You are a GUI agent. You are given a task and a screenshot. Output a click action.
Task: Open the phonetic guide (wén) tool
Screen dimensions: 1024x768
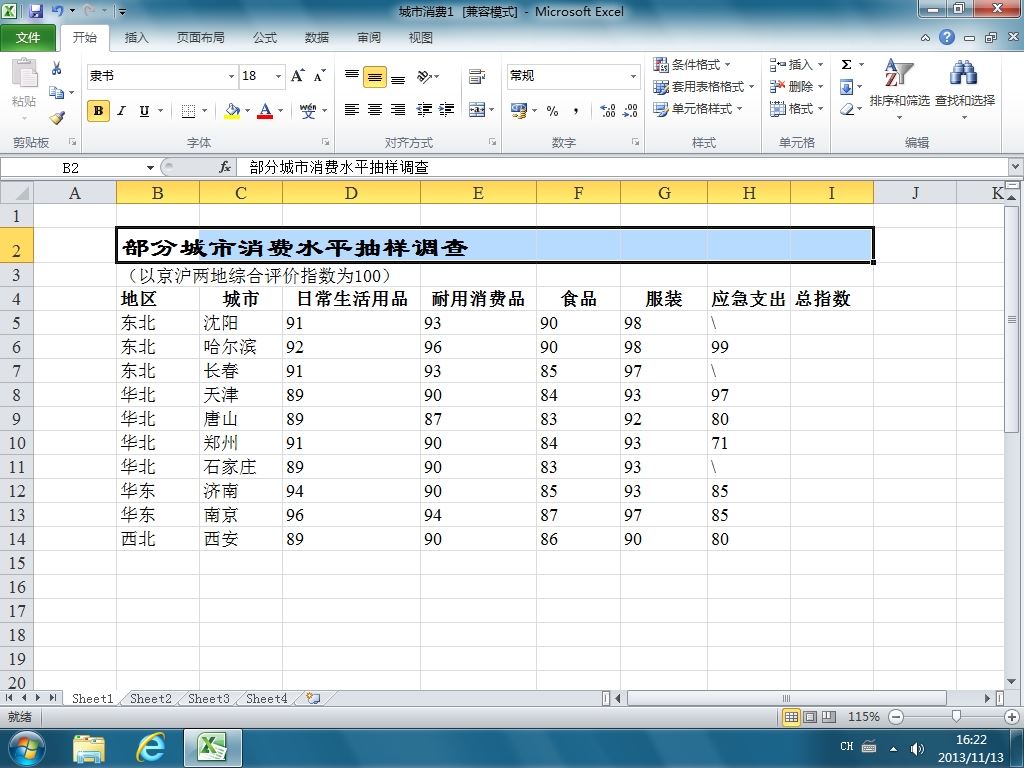[x=308, y=111]
